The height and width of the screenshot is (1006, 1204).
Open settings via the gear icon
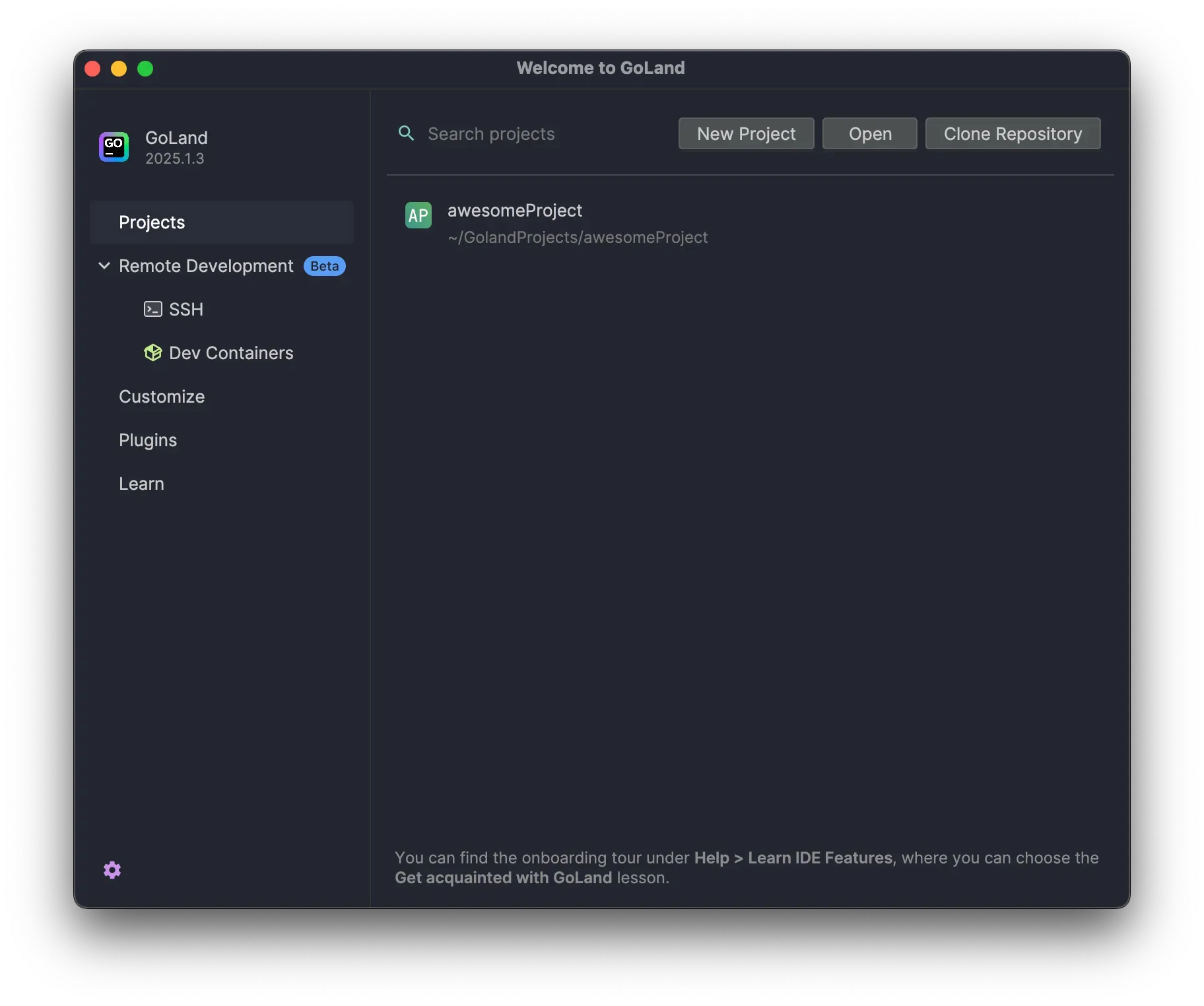pos(112,869)
